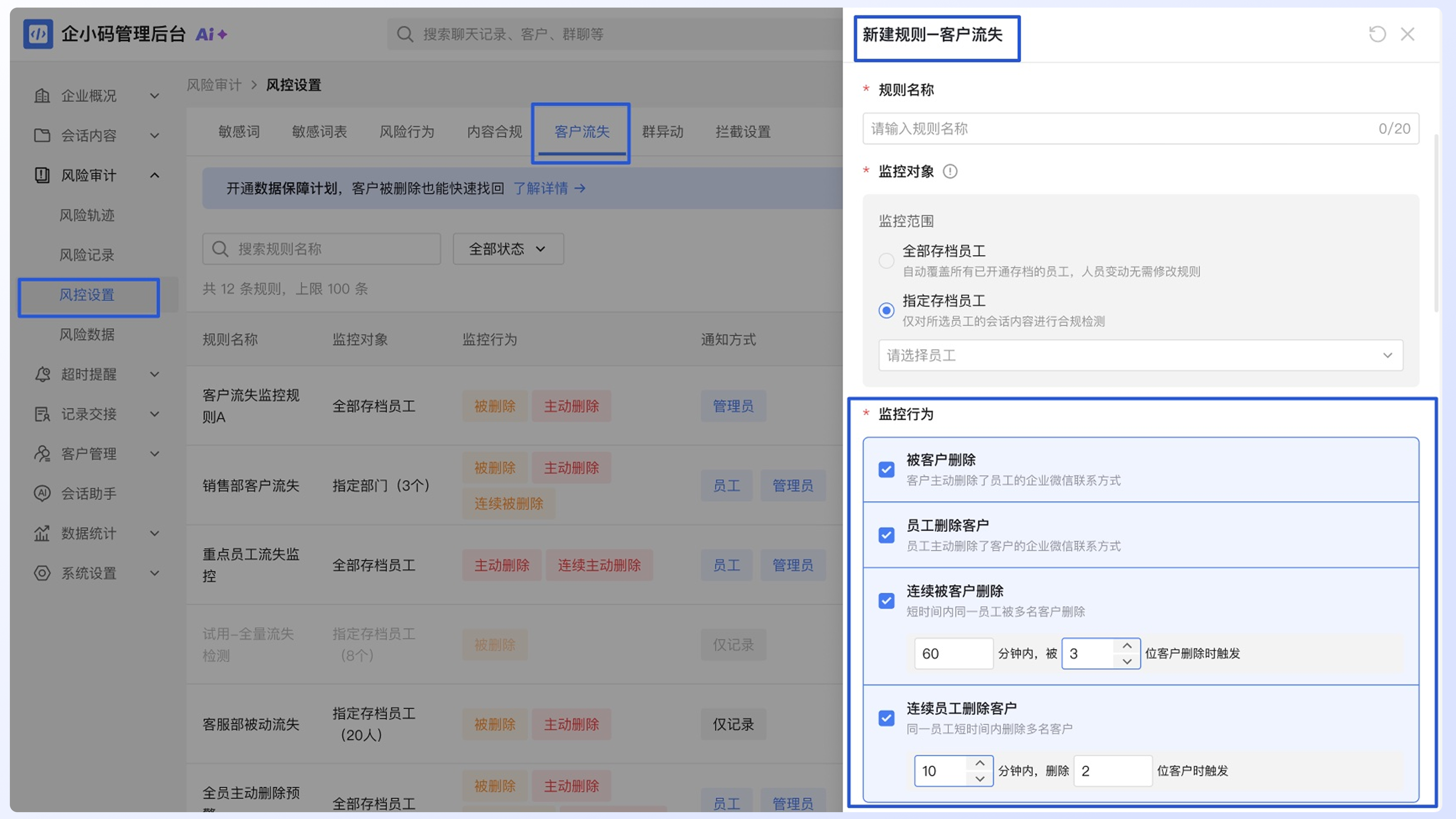
Task: Switch to the 敏感词 tab
Action: [x=239, y=132]
